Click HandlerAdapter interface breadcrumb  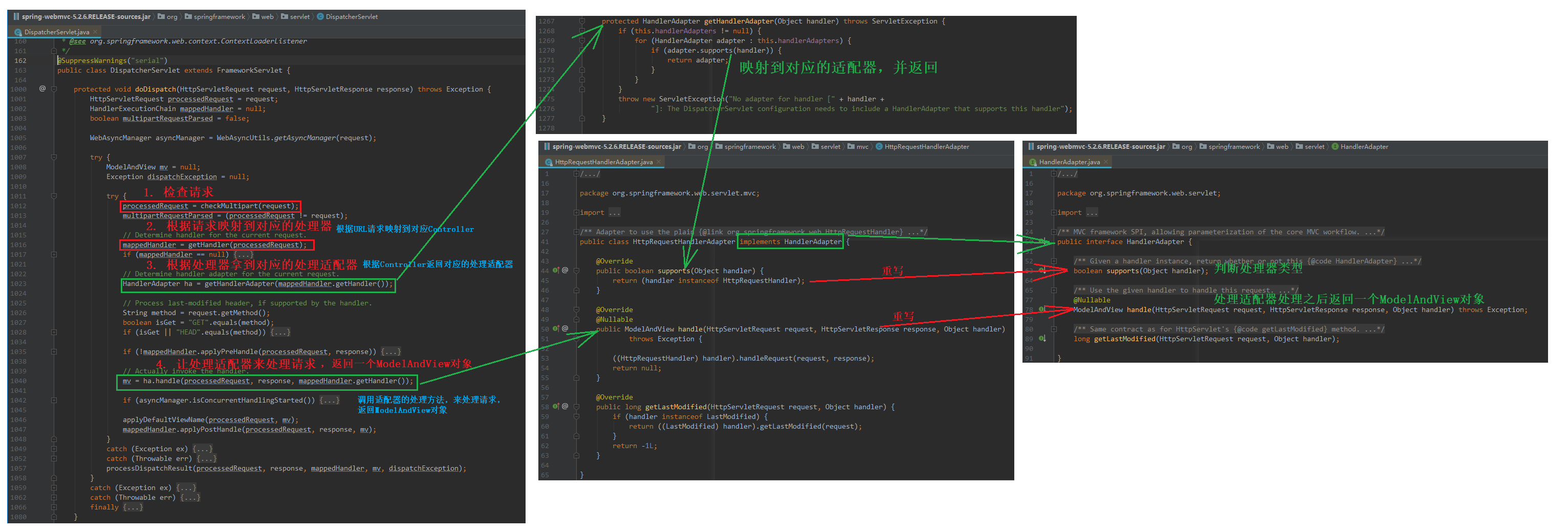tap(1360, 147)
